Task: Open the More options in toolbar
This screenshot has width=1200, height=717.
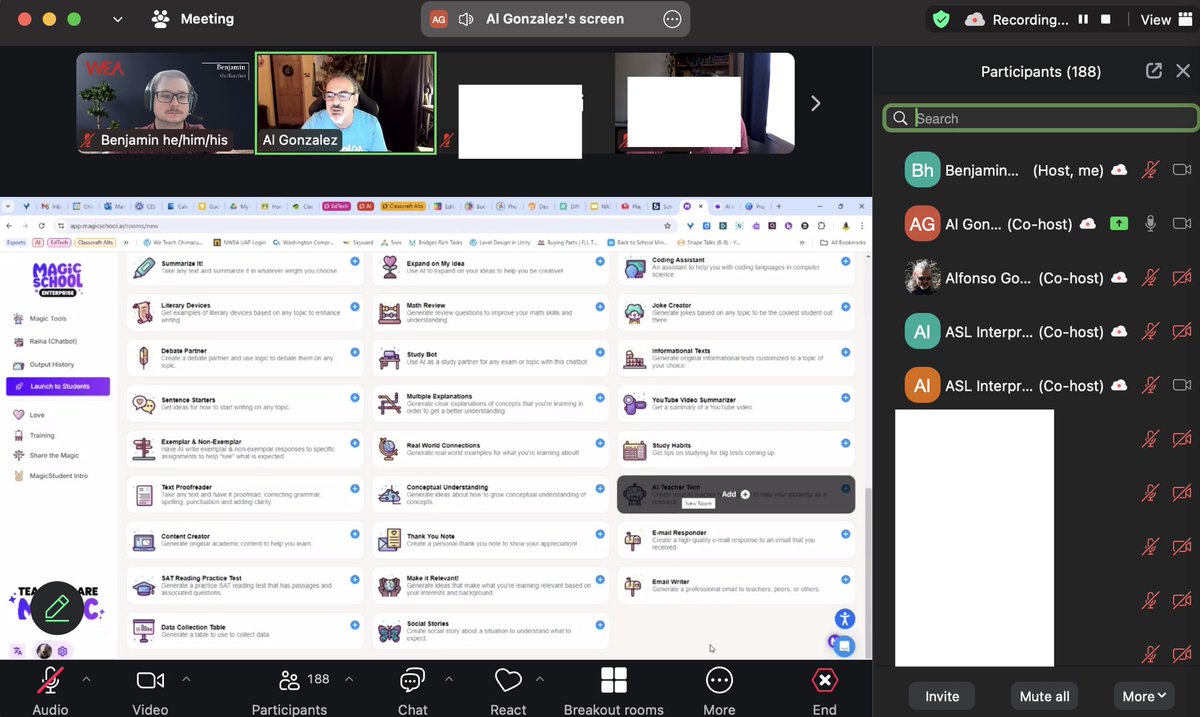Action: point(719,690)
